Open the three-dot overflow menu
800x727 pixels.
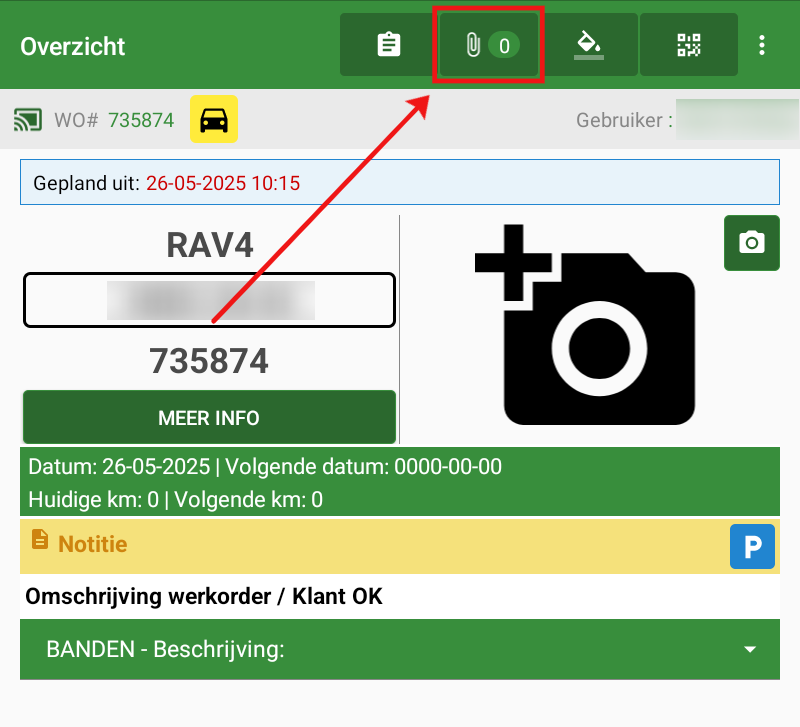coord(762,45)
